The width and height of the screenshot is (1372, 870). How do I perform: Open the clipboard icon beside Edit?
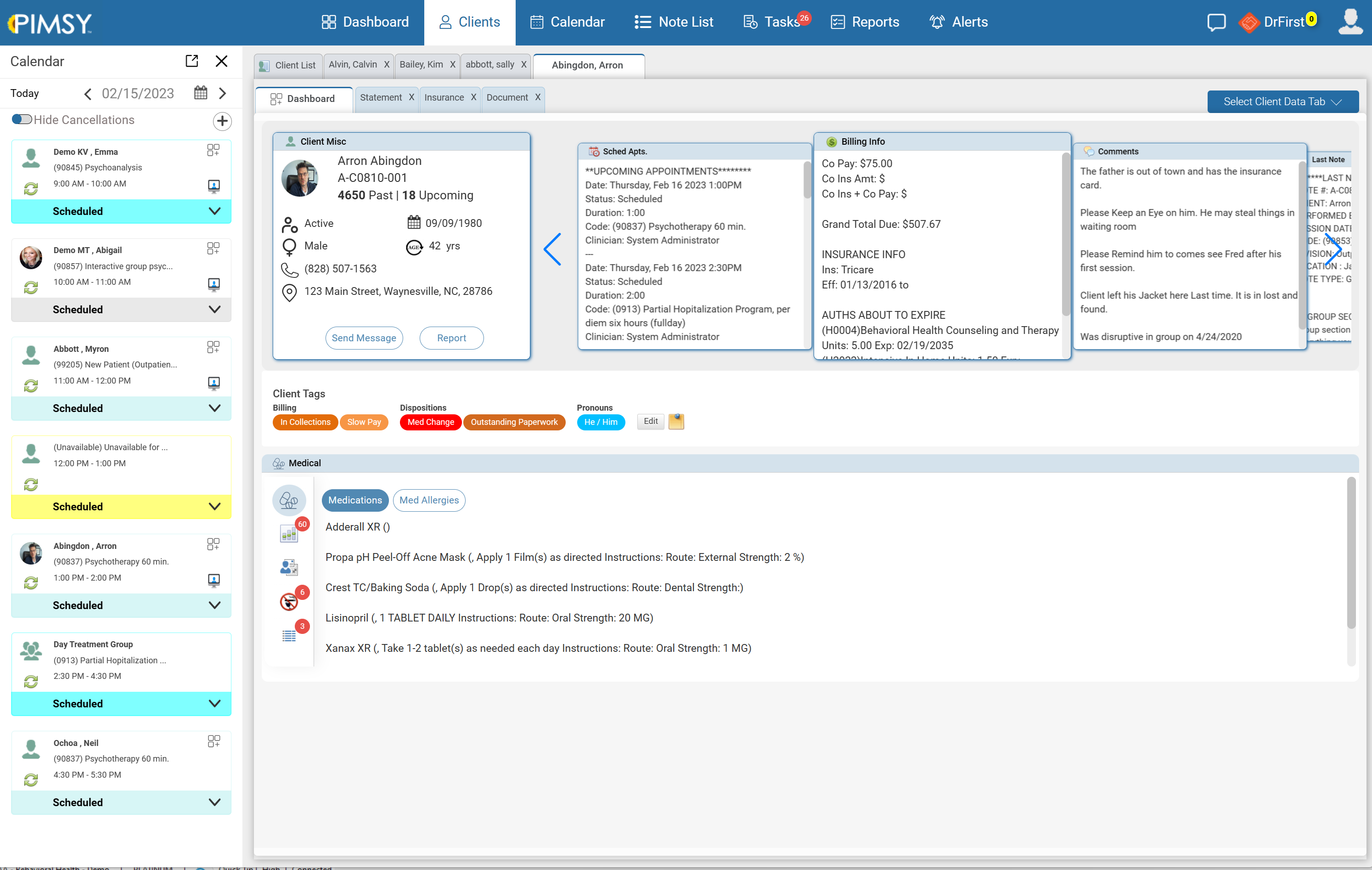[676, 421]
